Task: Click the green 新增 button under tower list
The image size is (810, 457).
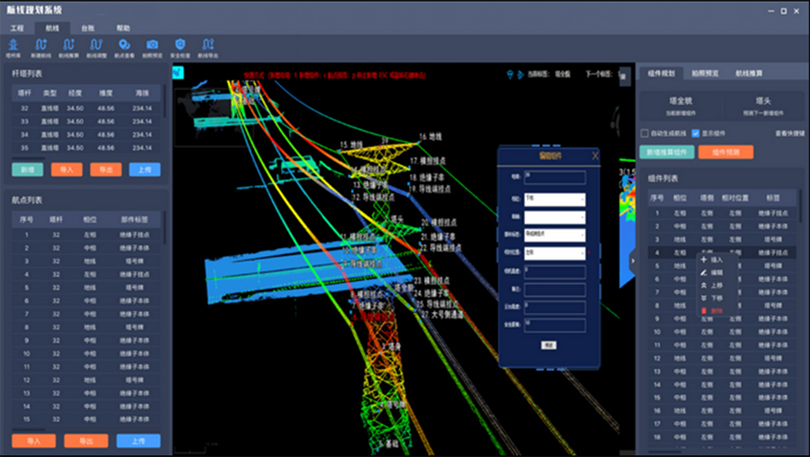Action: (x=28, y=170)
